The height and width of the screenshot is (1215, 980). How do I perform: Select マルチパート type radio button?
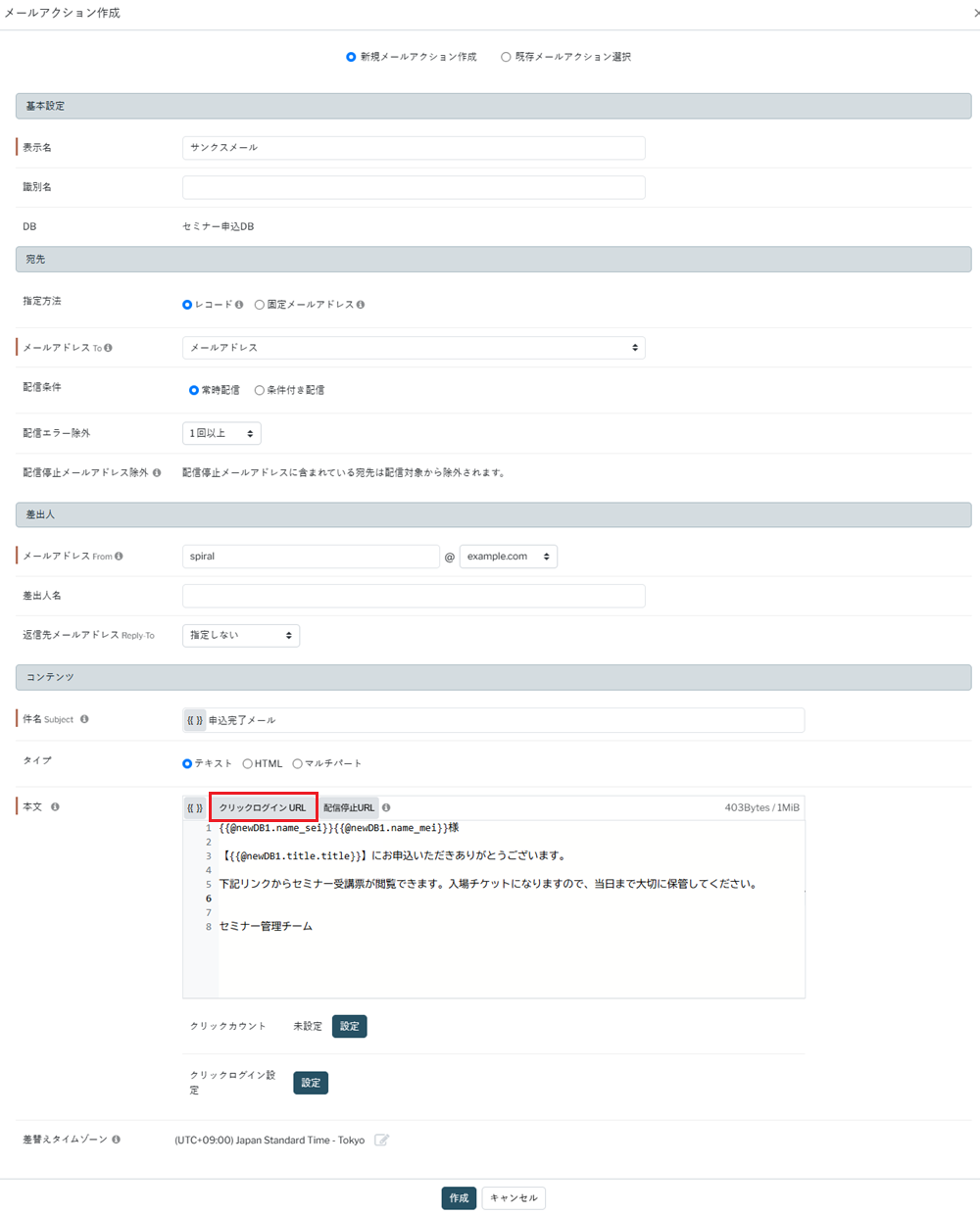click(x=297, y=763)
